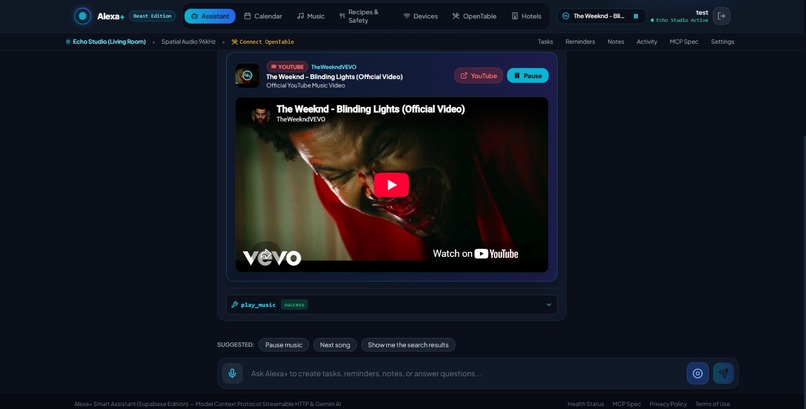This screenshot has height=409, width=806.
Task: Send message with paper plane button
Action: (723, 373)
